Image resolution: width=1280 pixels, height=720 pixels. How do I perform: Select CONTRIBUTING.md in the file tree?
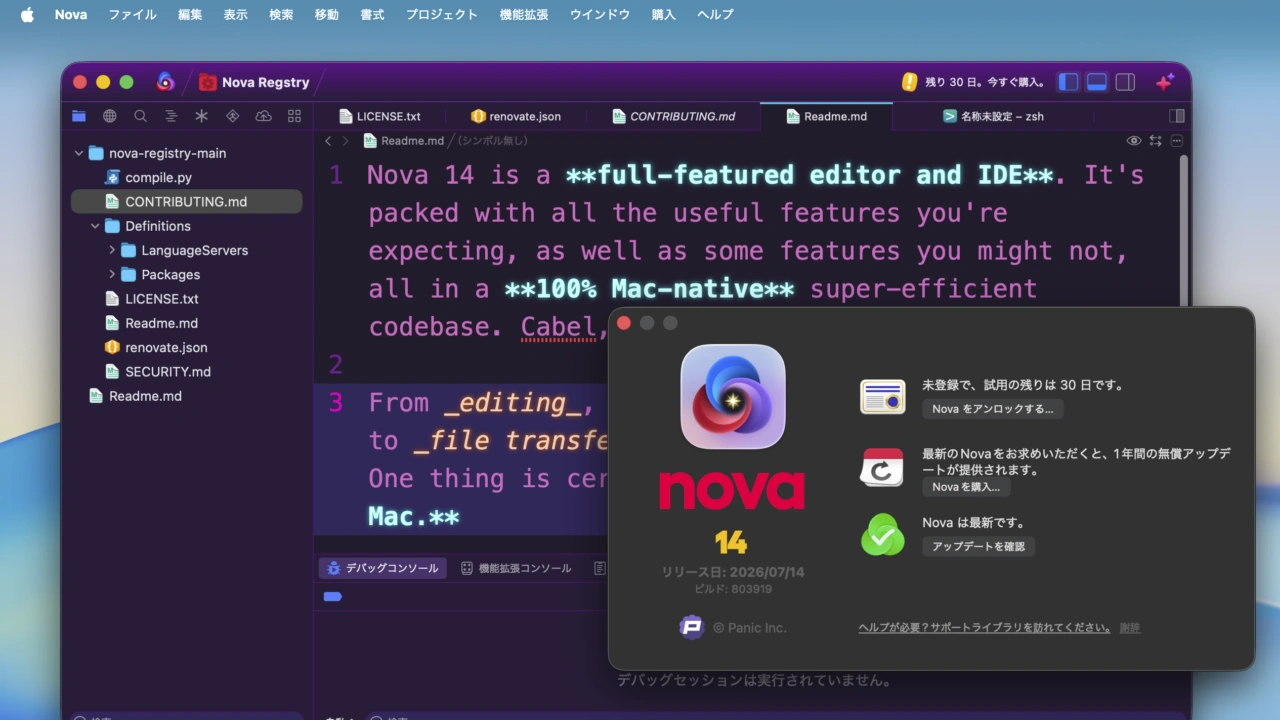pos(186,201)
